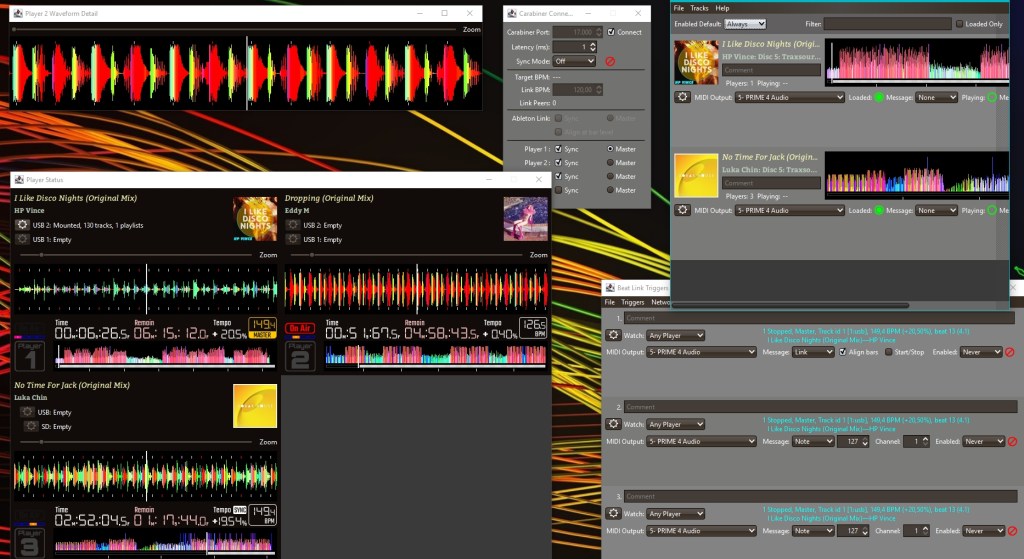The width and height of the screenshot is (1024, 559).
Task: Adjust Player 1 Zoom slider
Action: coord(41,255)
